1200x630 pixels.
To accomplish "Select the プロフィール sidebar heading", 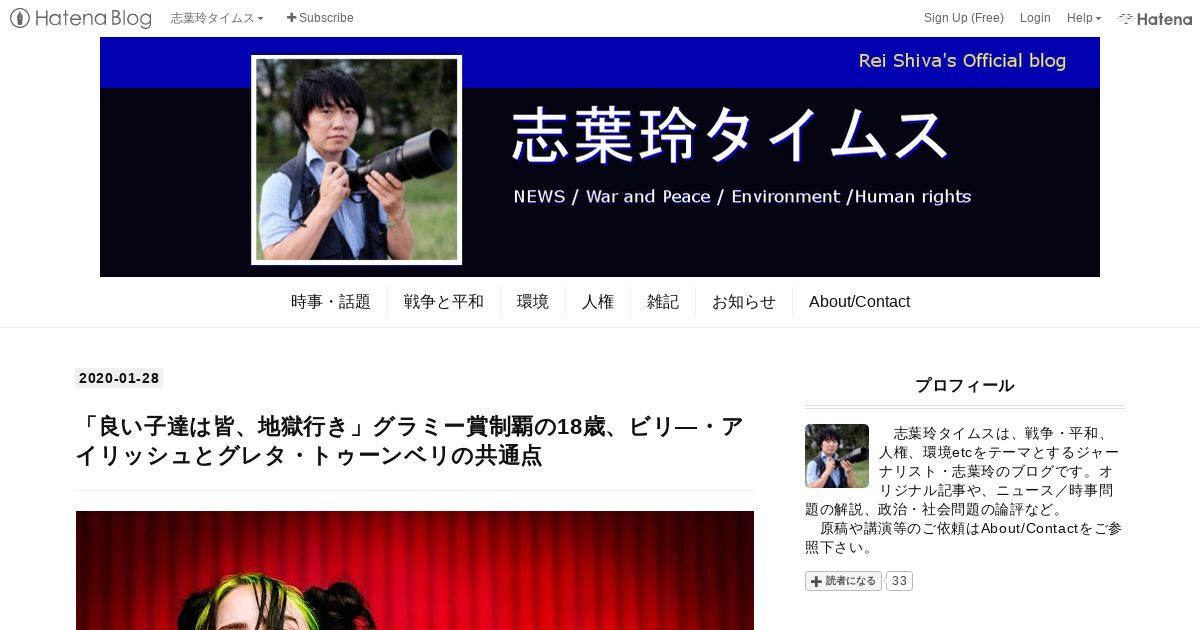I will pos(965,385).
